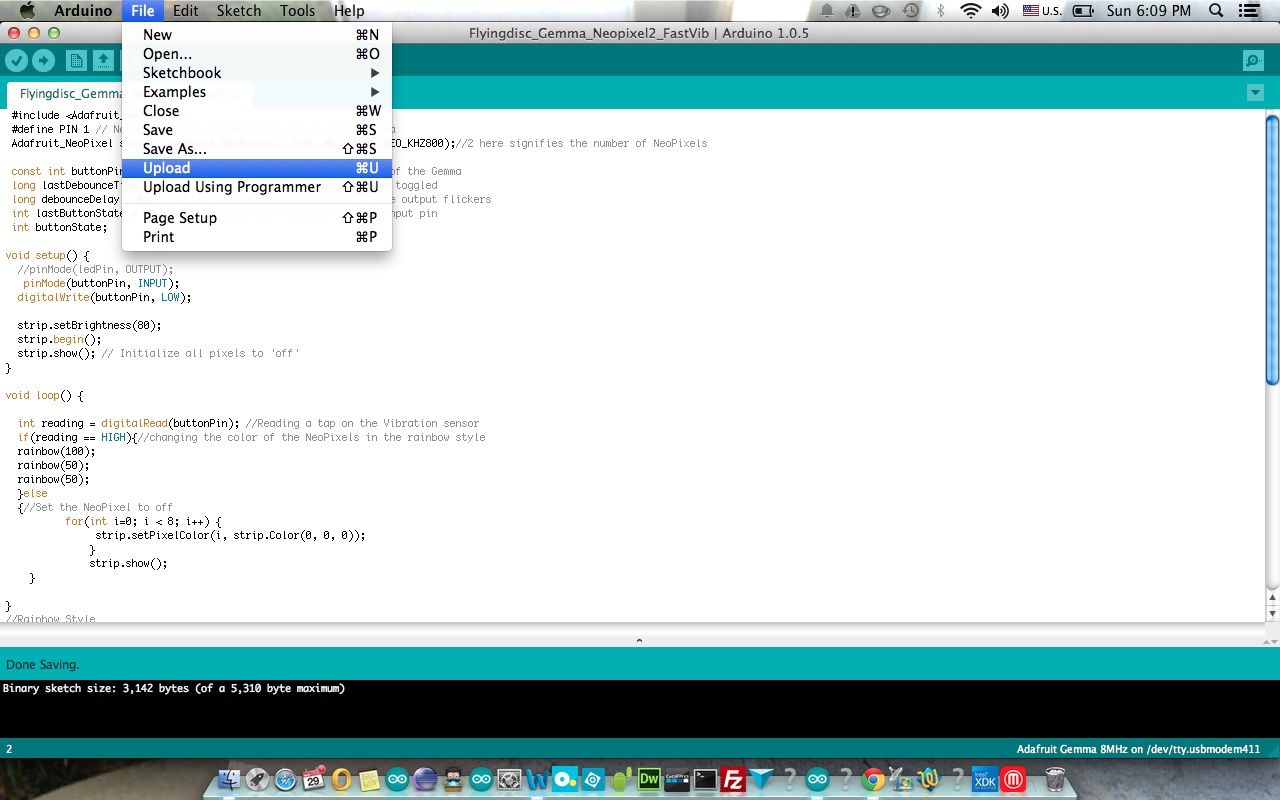Choose Save from the File menu
The height and width of the screenshot is (800, 1280).
(257, 130)
